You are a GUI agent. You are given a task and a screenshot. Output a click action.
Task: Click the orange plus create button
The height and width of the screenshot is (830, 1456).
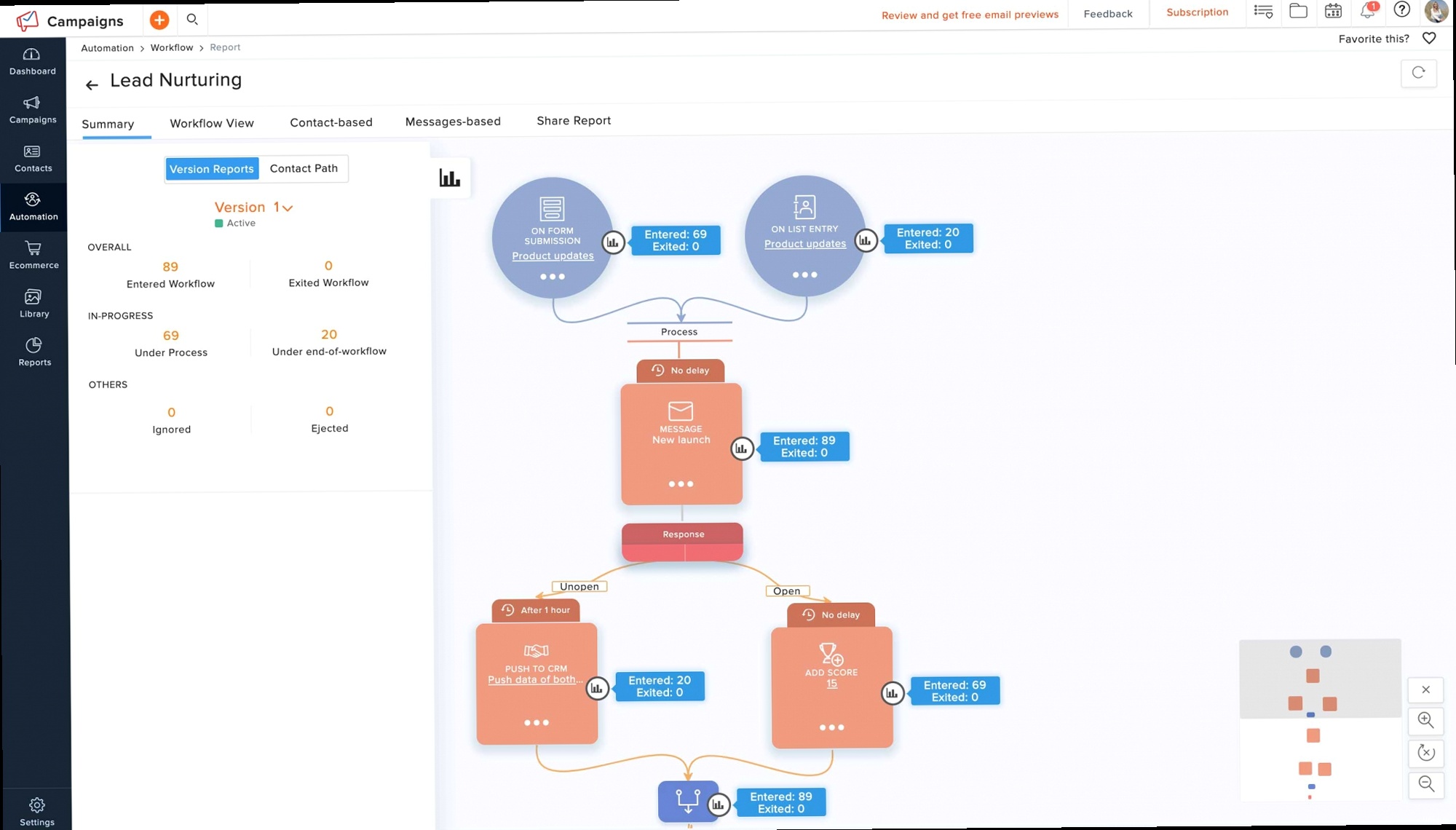(x=159, y=20)
